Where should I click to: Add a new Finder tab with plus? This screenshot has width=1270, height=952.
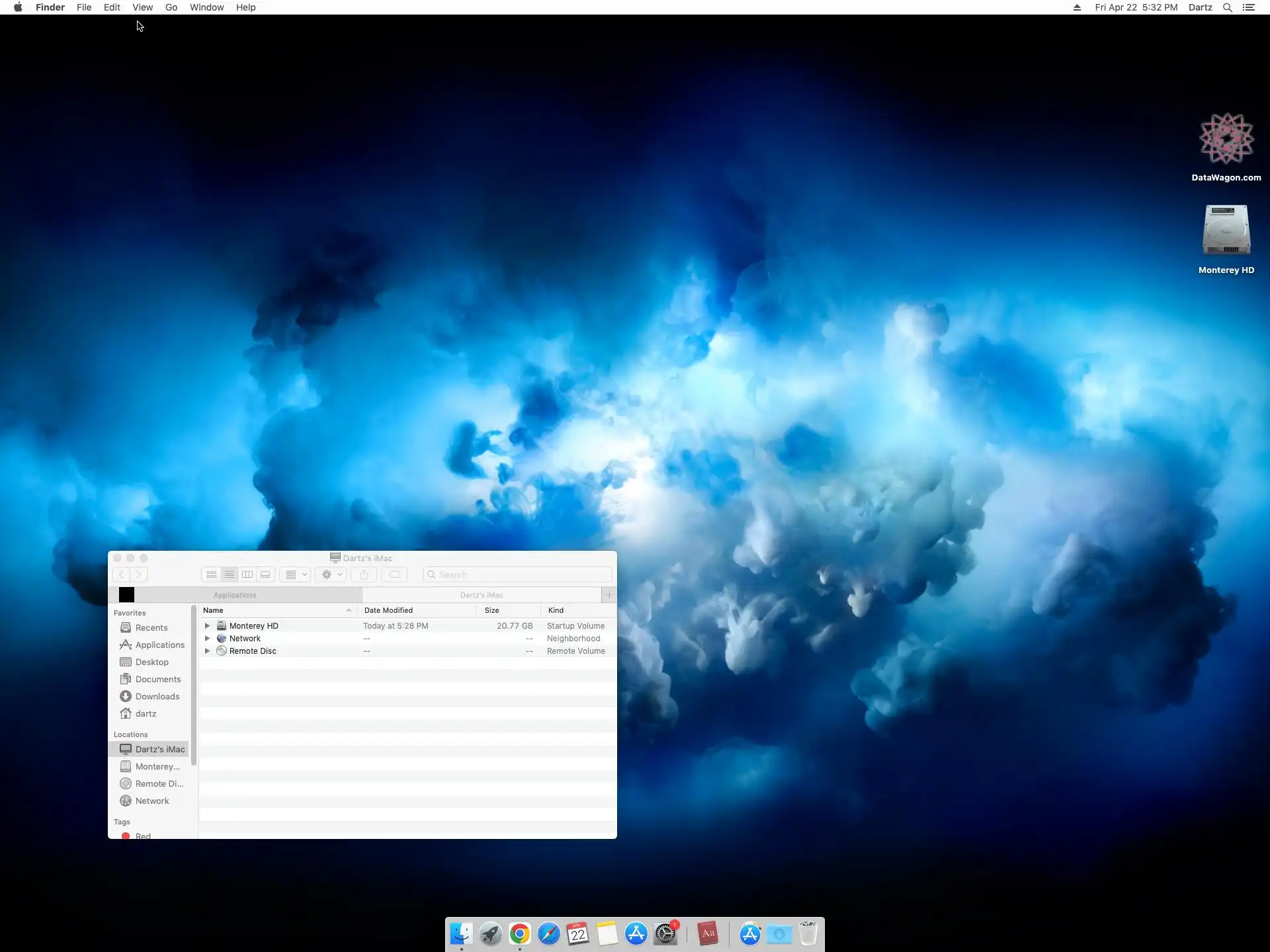click(x=609, y=595)
